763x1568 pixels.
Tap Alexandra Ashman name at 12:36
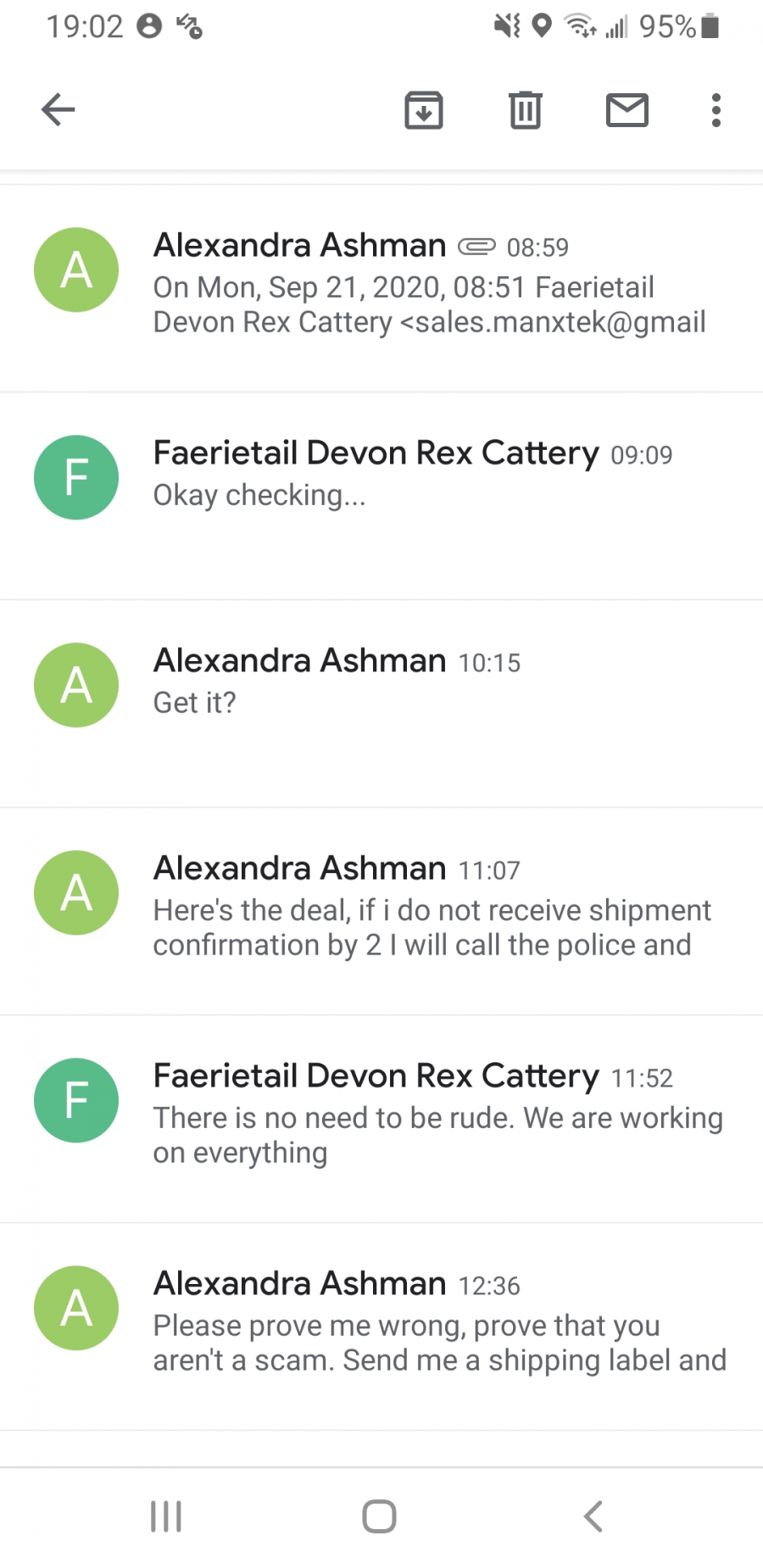point(300,1283)
